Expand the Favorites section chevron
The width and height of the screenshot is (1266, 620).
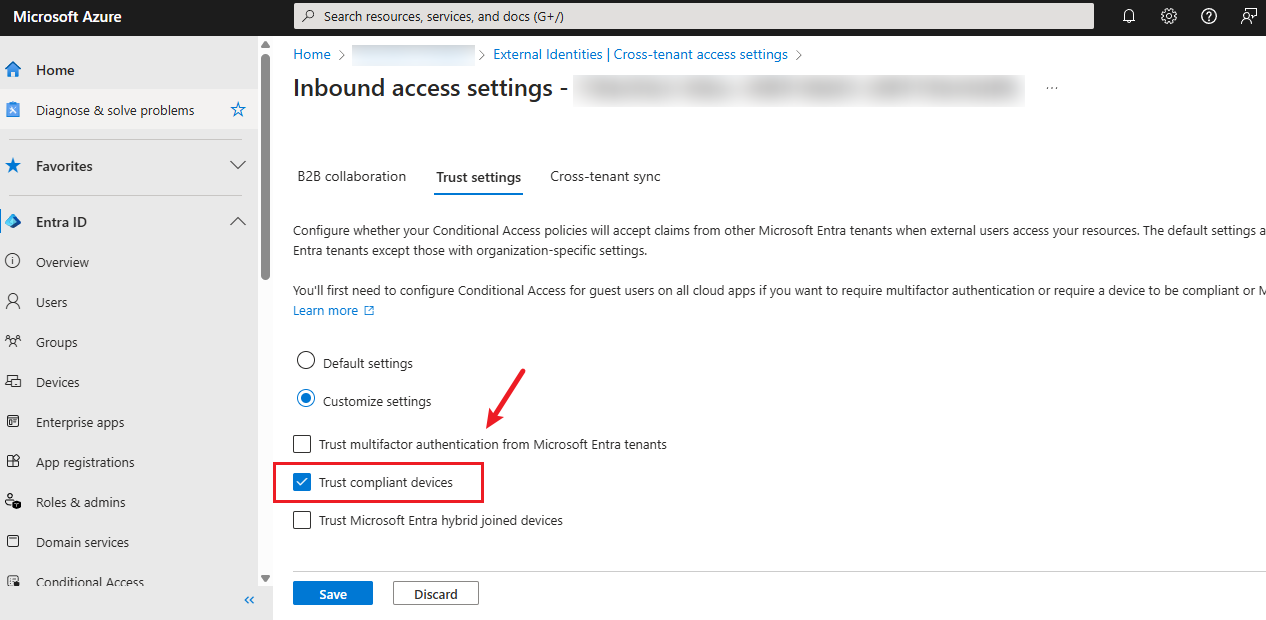(x=238, y=165)
